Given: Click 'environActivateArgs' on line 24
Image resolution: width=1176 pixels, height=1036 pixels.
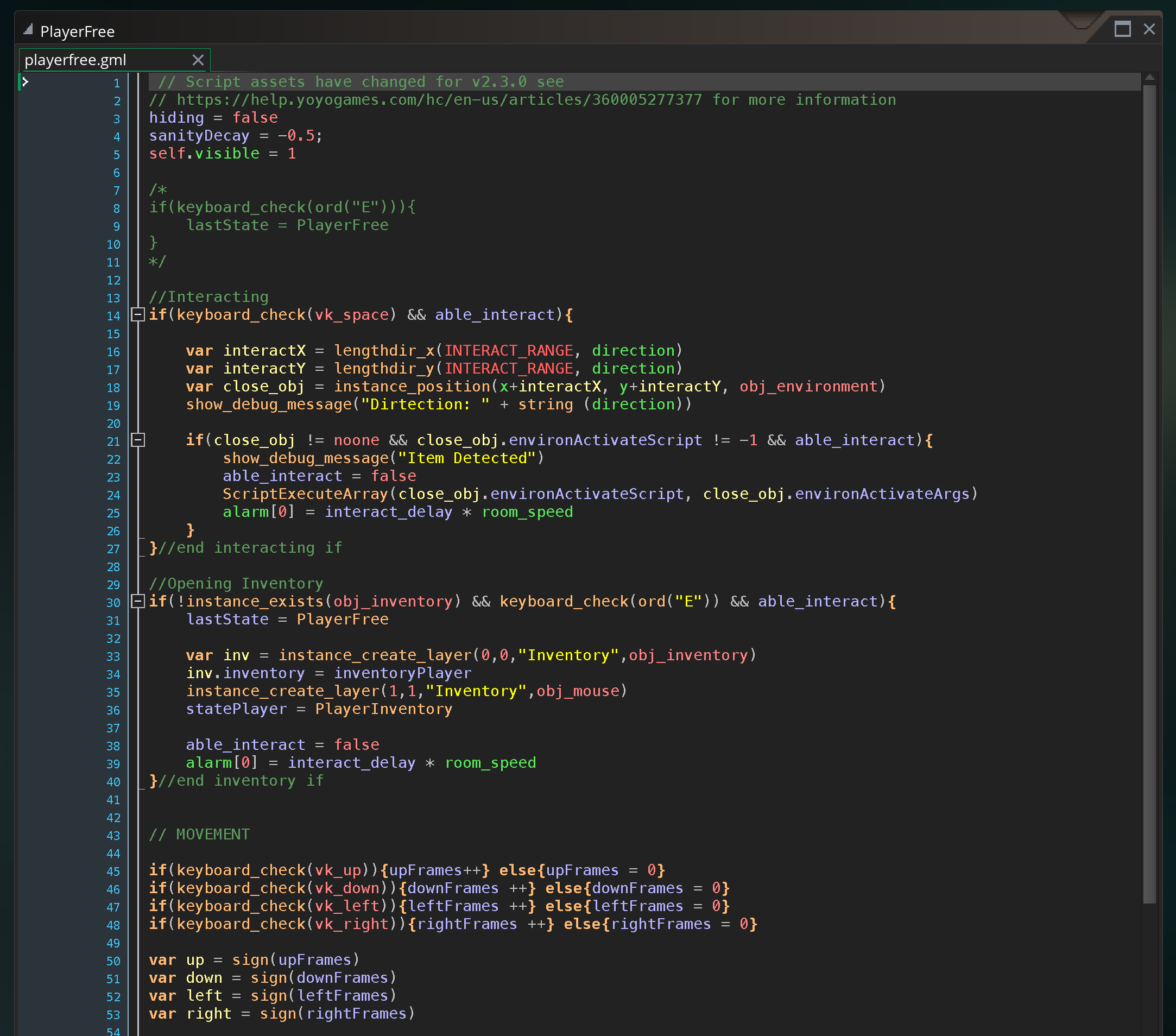Looking at the screenshot, I should [883, 494].
